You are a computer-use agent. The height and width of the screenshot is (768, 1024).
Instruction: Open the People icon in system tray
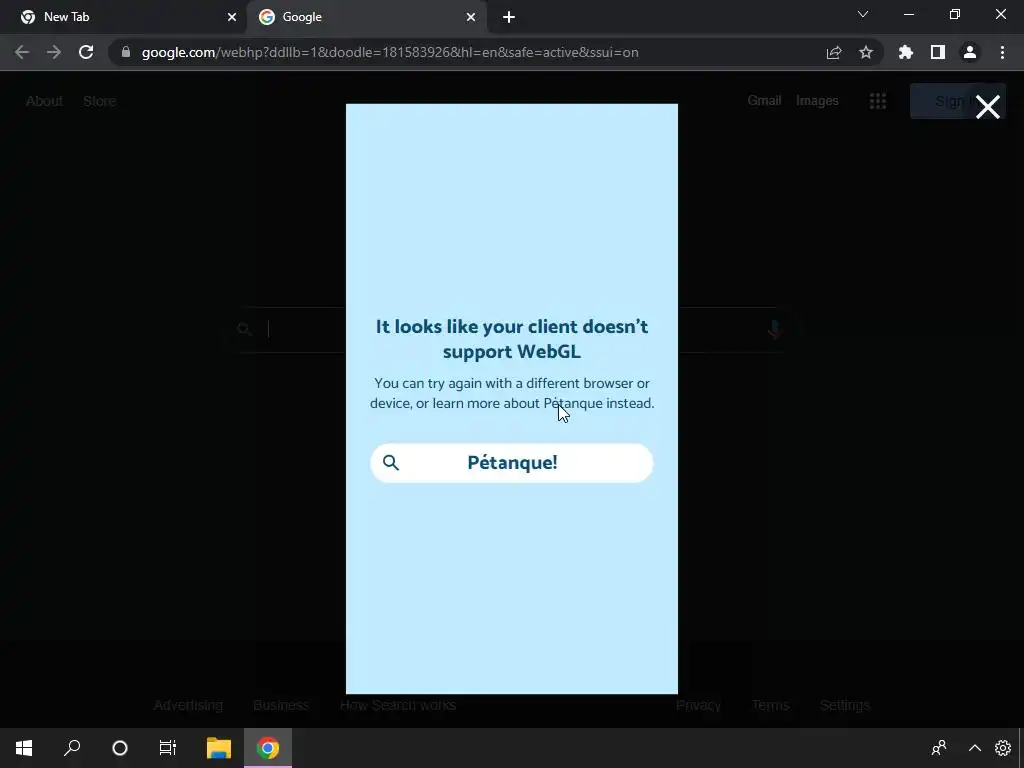(939, 748)
